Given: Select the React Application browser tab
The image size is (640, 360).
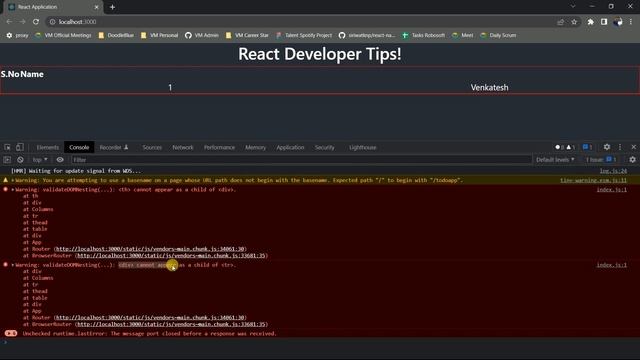Looking at the screenshot, I should point(54,7).
